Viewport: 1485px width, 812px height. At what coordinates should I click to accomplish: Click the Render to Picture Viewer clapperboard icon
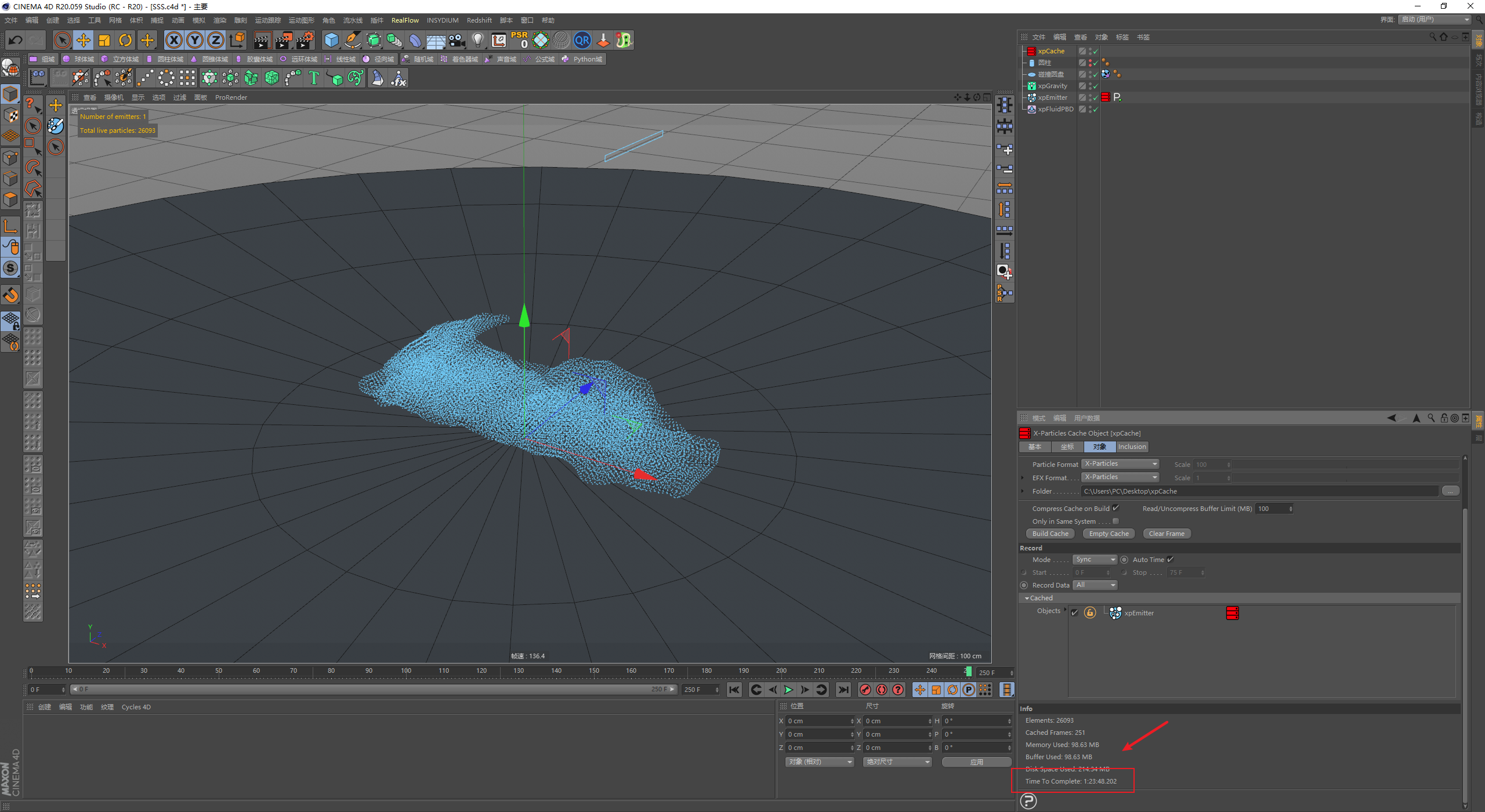point(284,40)
